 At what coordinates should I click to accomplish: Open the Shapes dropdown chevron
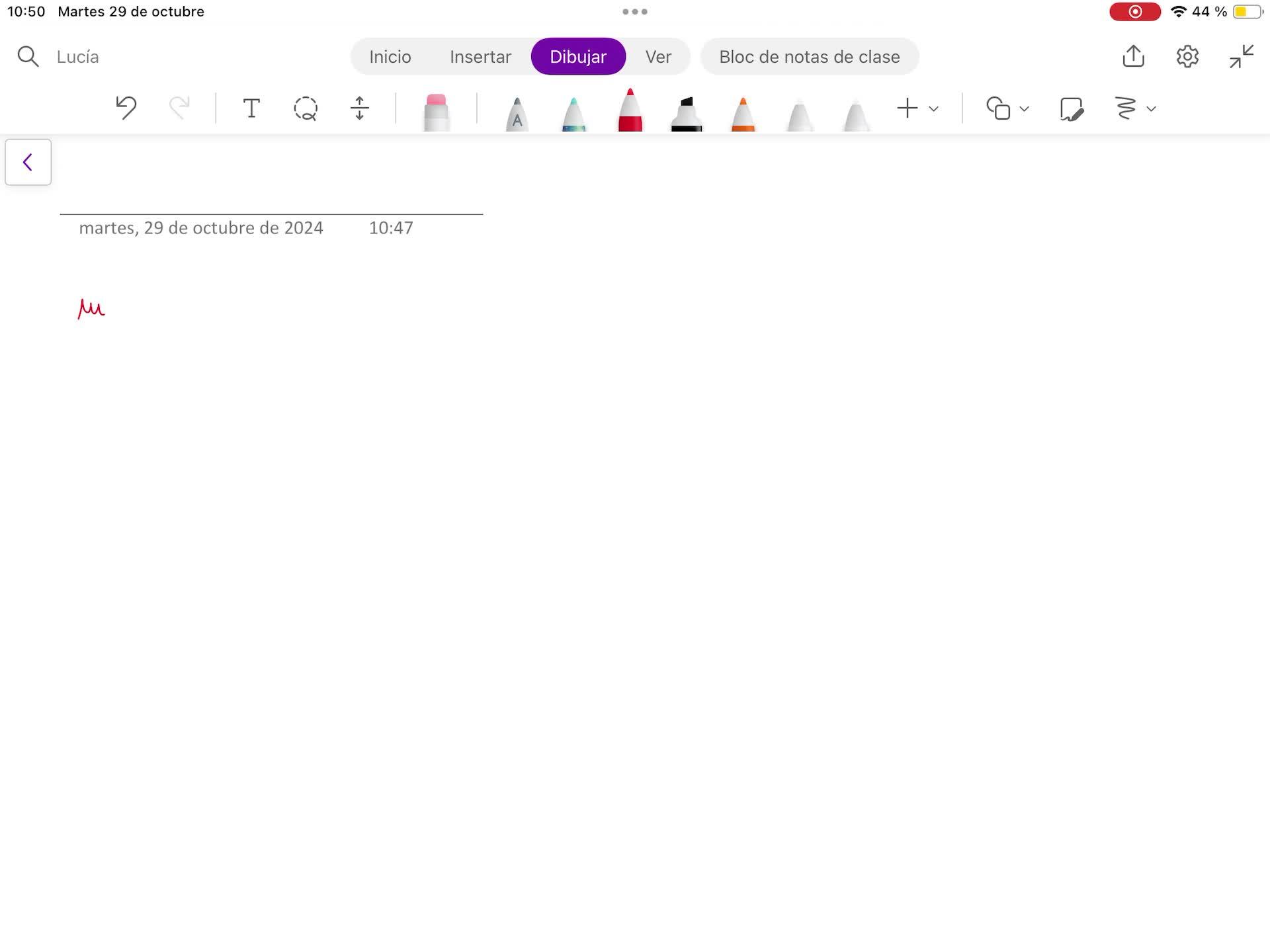[1025, 109]
